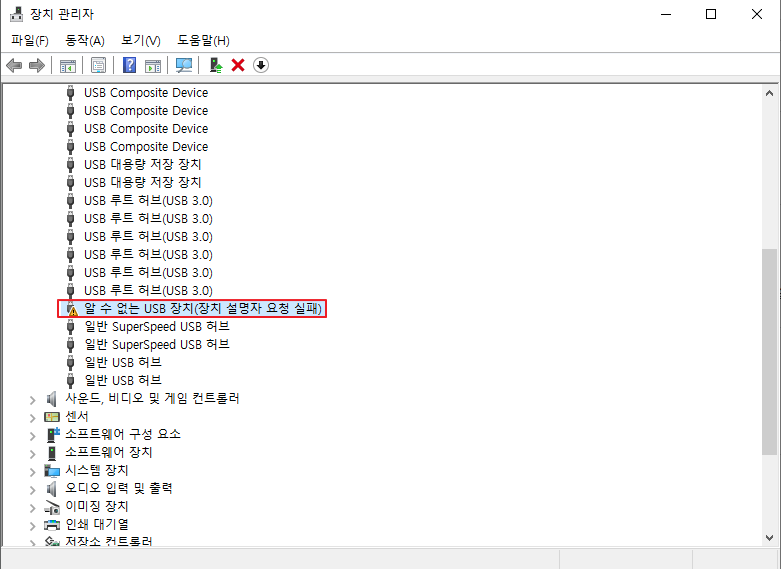The width and height of the screenshot is (781, 569).
Task: Click the scrollbar down arrow
Action: click(769, 538)
